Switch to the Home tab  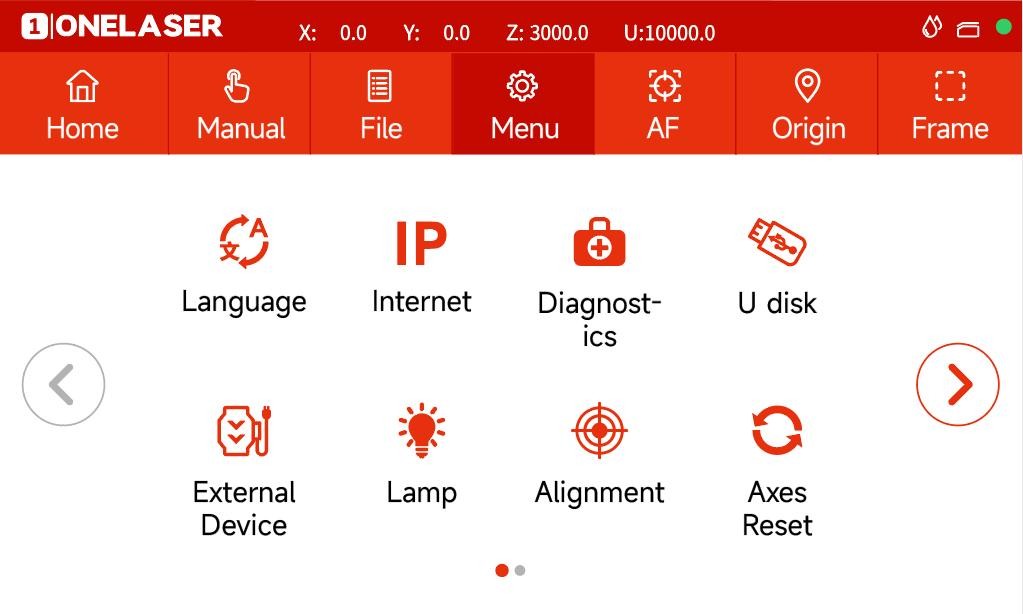83,104
